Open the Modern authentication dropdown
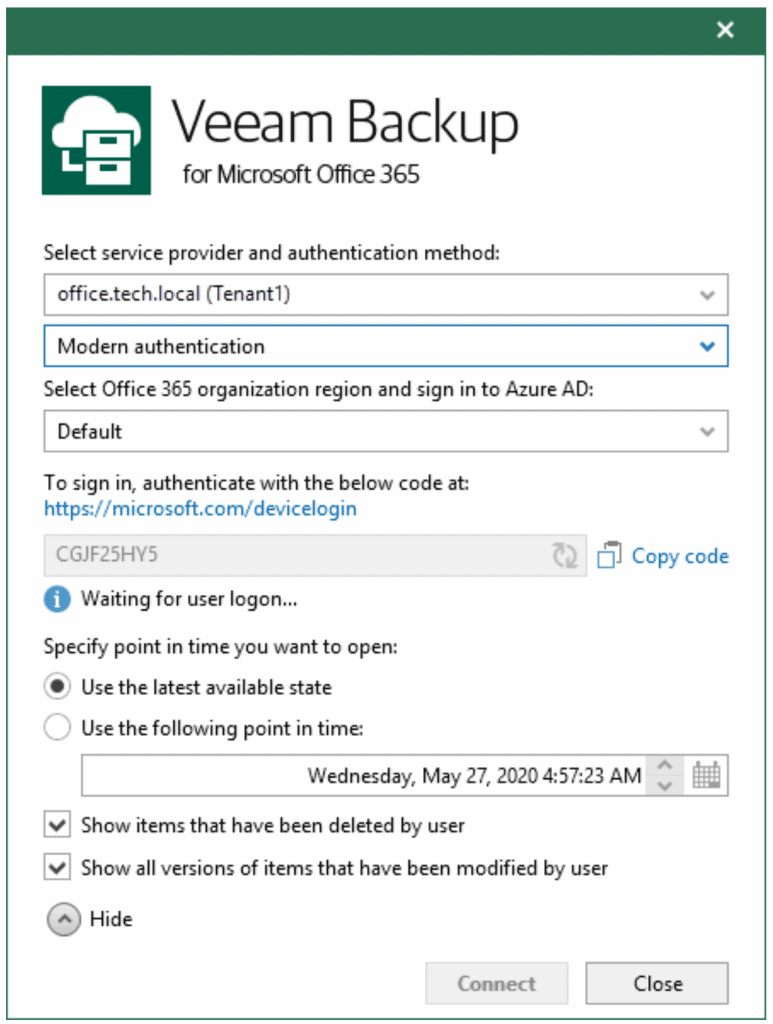 tap(386, 346)
